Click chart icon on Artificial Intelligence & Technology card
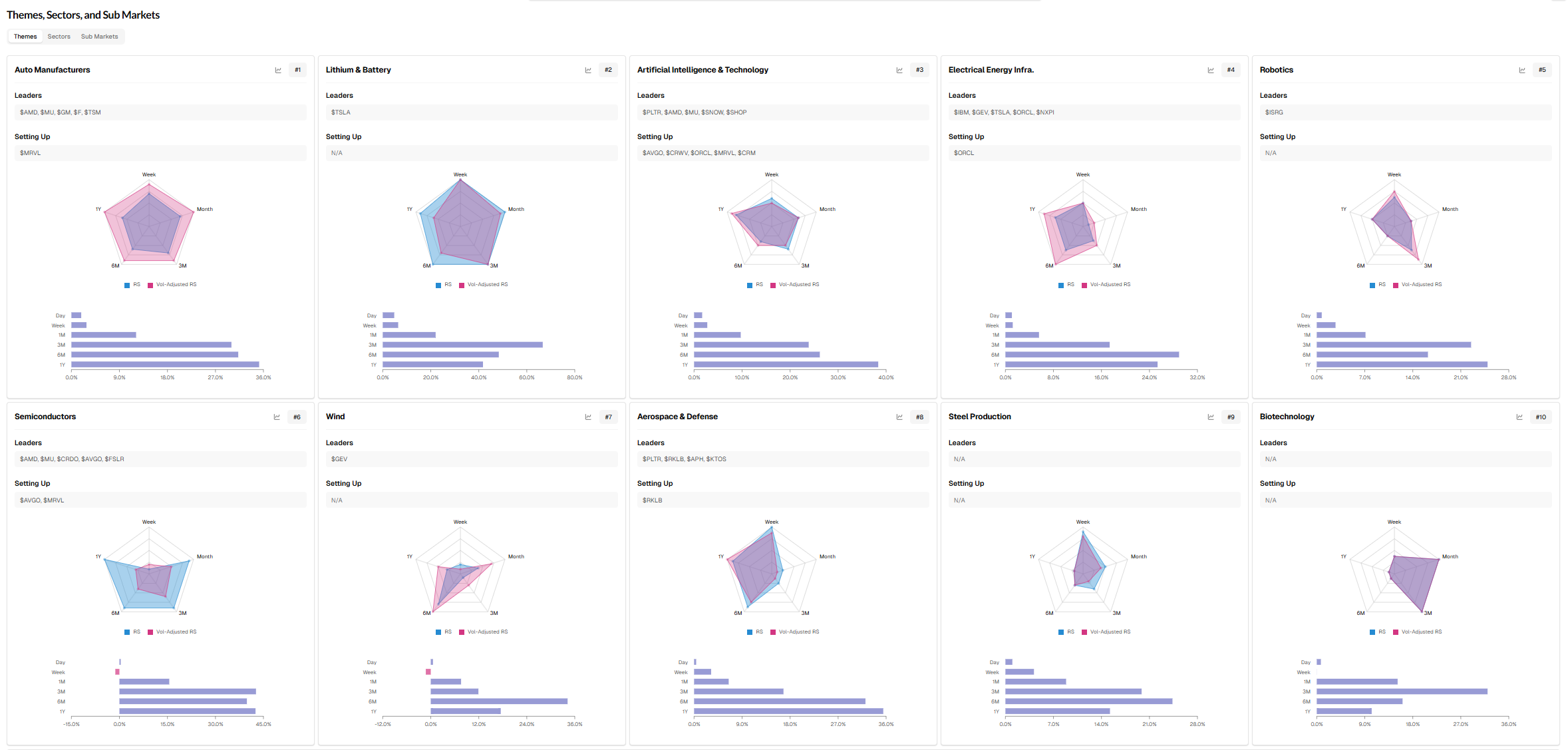The height and width of the screenshot is (750, 1568). [x=899, y=70]
